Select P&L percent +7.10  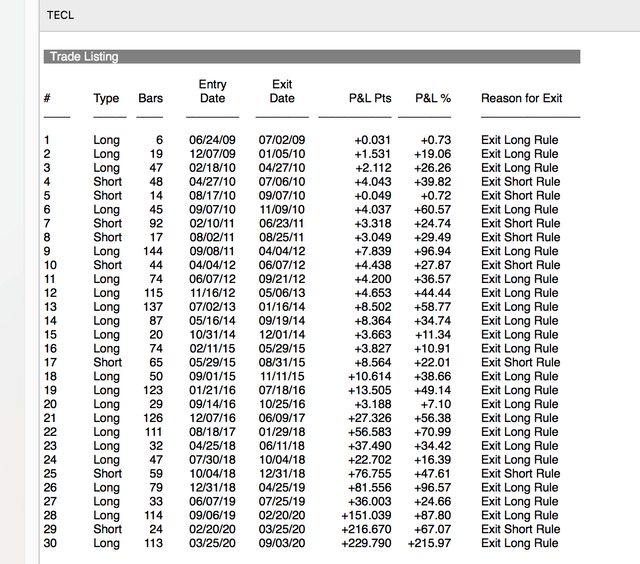pos(436,404)
